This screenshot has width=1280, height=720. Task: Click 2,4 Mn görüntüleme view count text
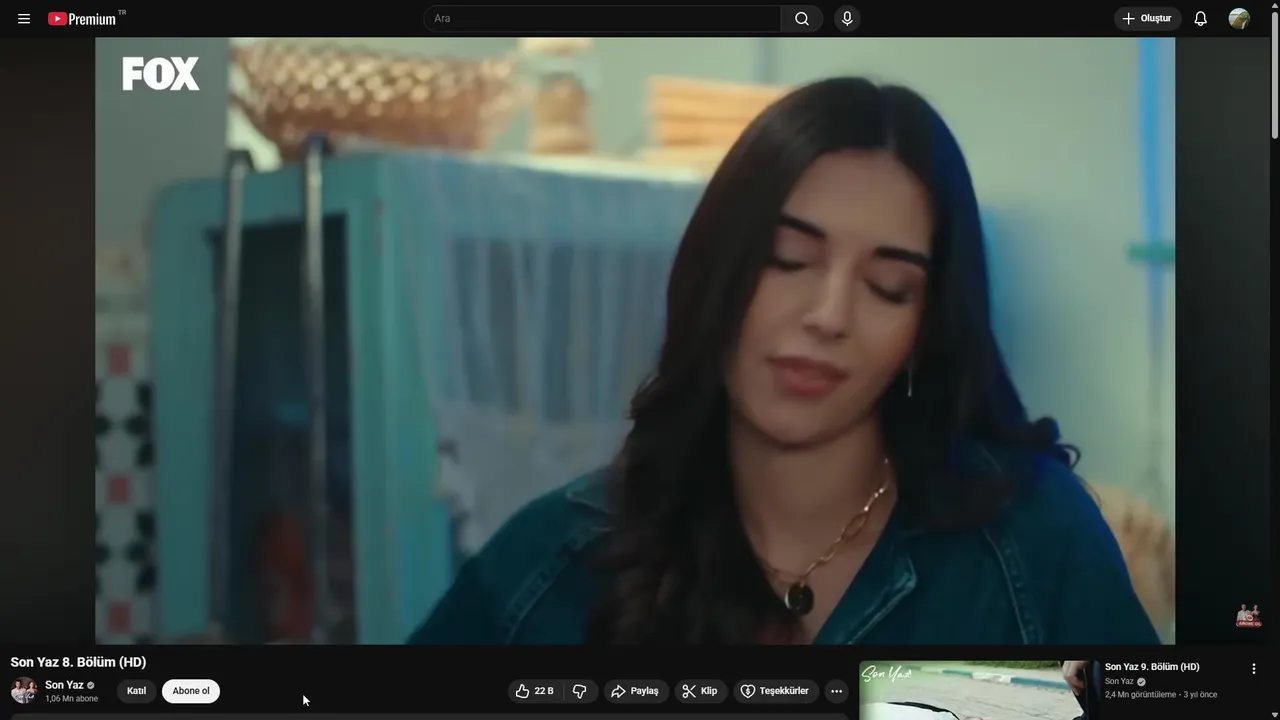[1140, 695]
